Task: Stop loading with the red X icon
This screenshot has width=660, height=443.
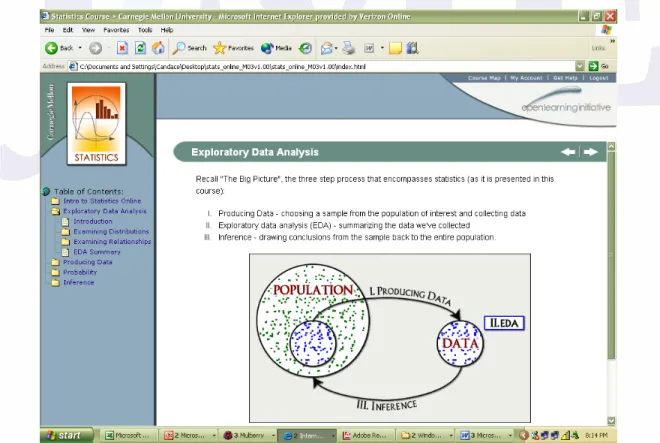Action: [122, 48]
